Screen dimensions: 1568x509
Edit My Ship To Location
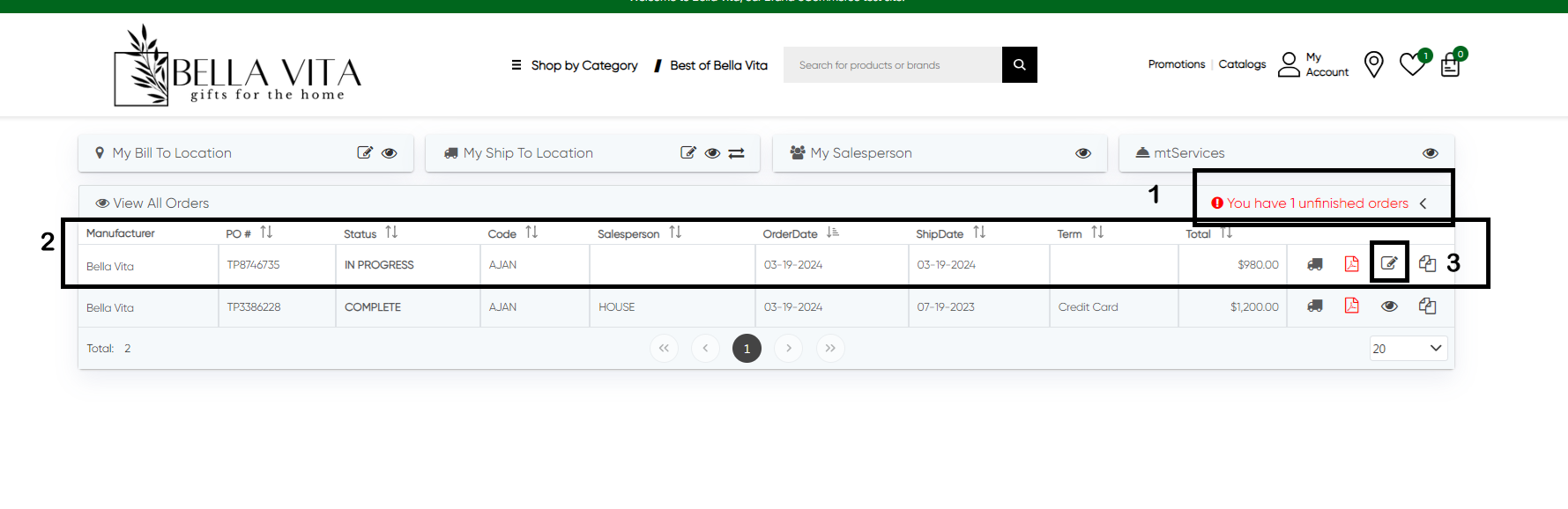pos(688,152)
